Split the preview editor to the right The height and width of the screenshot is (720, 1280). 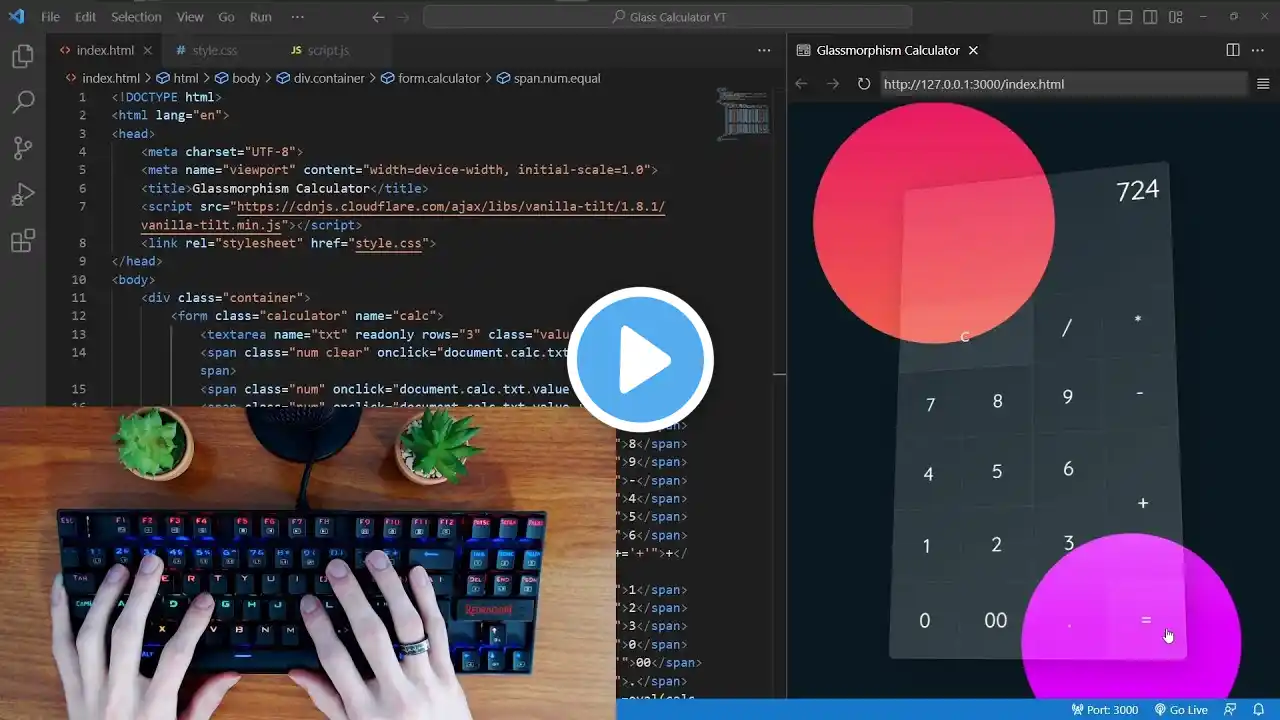[x=1233, y=50]
